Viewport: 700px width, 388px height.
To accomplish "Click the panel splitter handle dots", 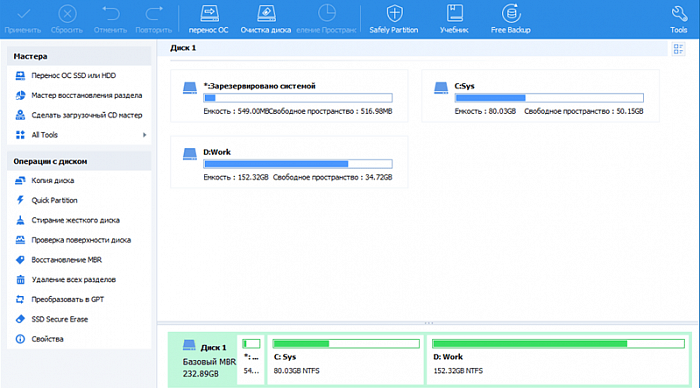I will click(429, 322).
